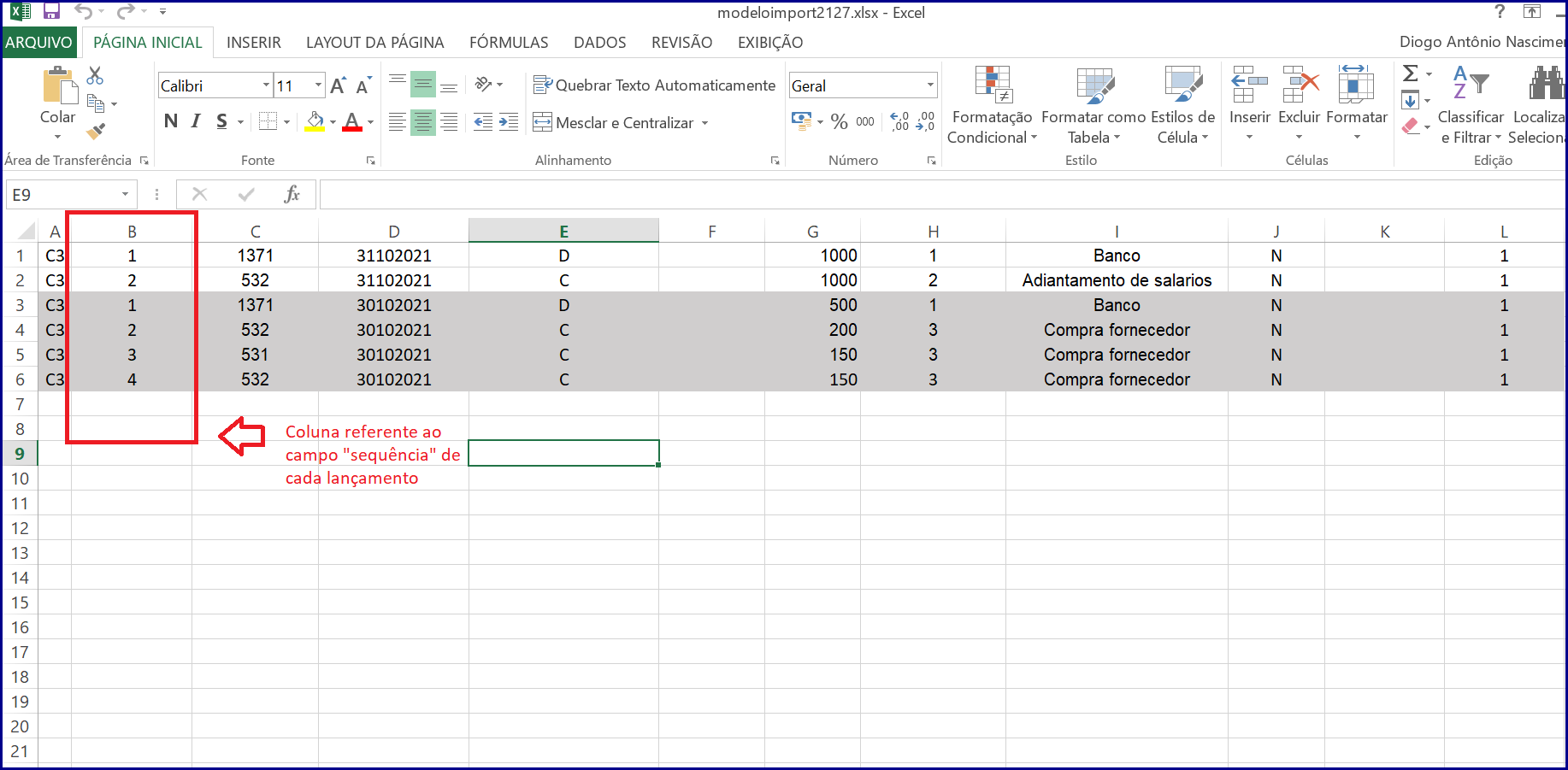Viewport: 1568px width, 770px height.
Task: Set middle vertical alignment
Action: point(423,84)
